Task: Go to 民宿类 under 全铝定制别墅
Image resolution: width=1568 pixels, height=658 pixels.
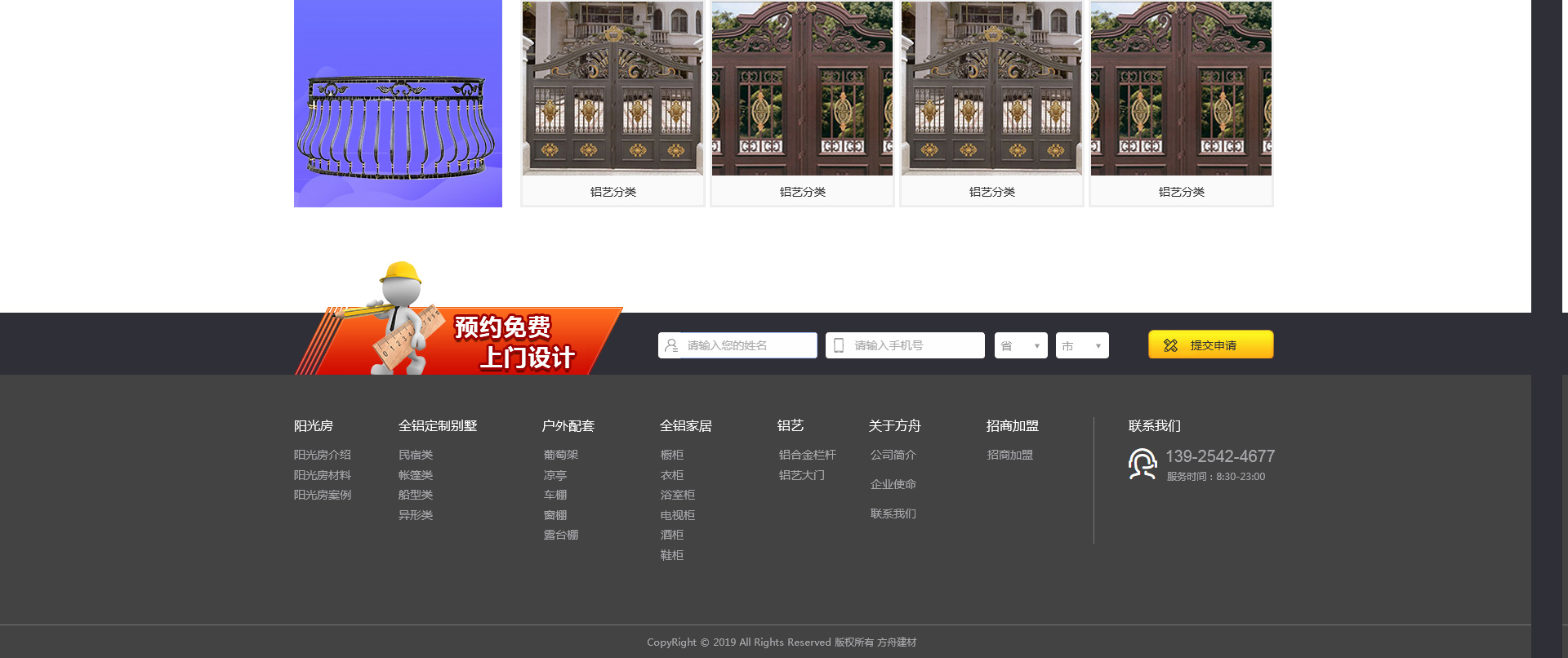Action: tap(416, 455)
